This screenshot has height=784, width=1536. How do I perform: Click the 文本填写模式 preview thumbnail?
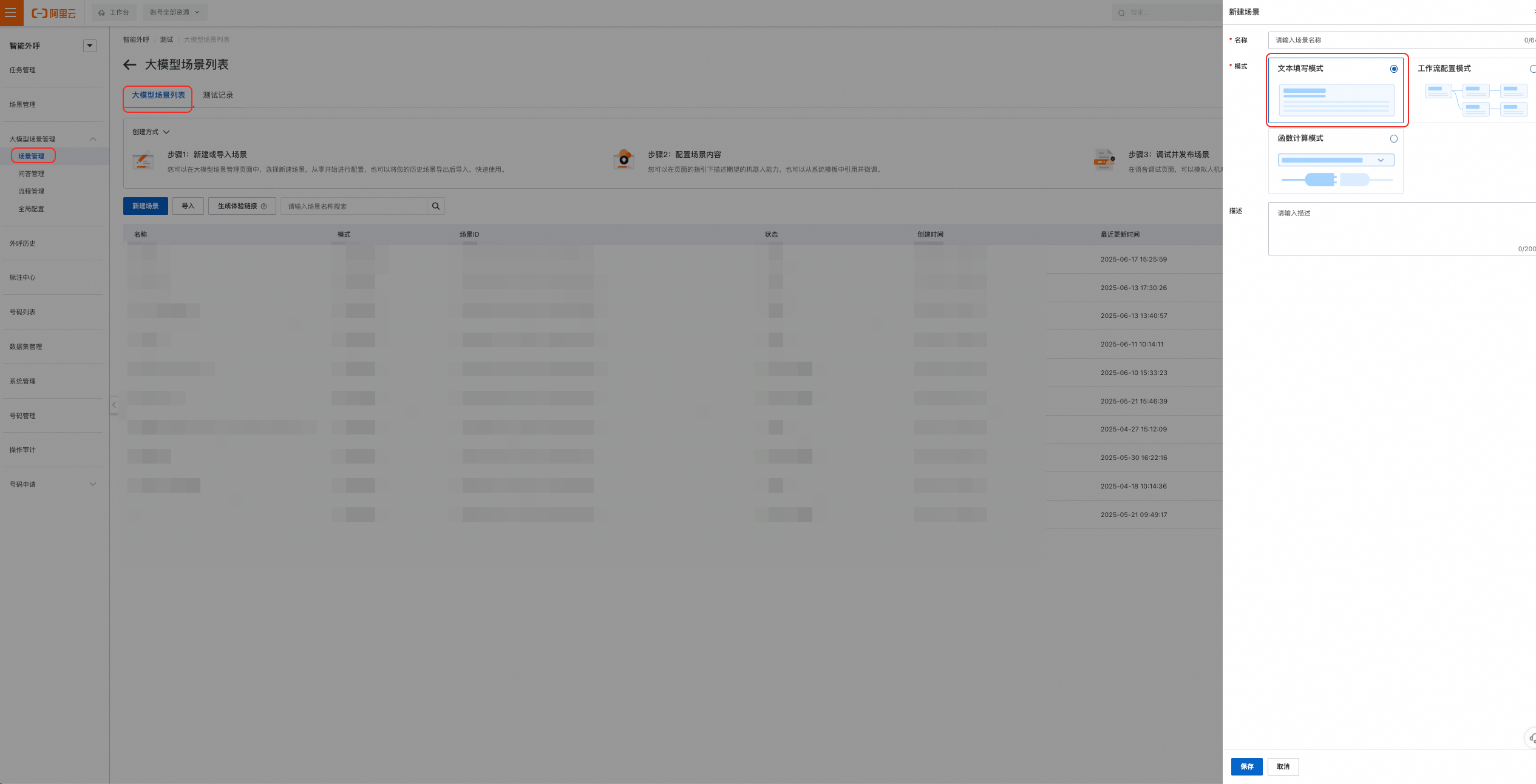pos(1336,100)
